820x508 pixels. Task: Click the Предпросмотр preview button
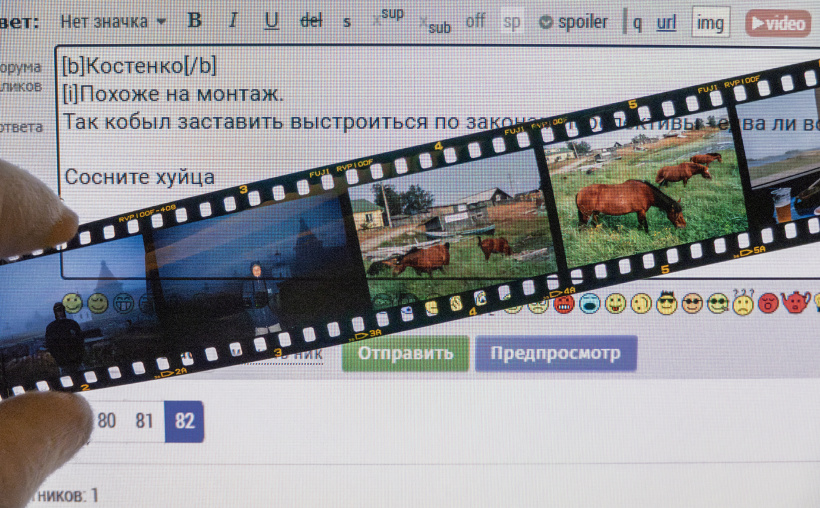click(555, 353)
